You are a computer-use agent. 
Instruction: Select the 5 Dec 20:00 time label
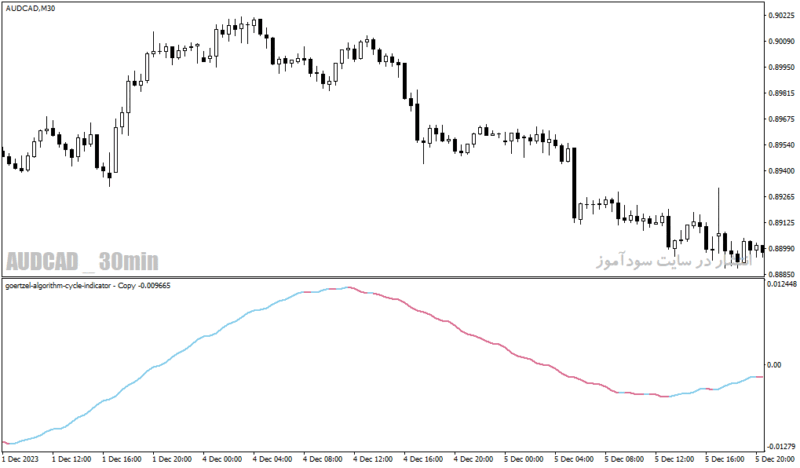click(775, 459)
